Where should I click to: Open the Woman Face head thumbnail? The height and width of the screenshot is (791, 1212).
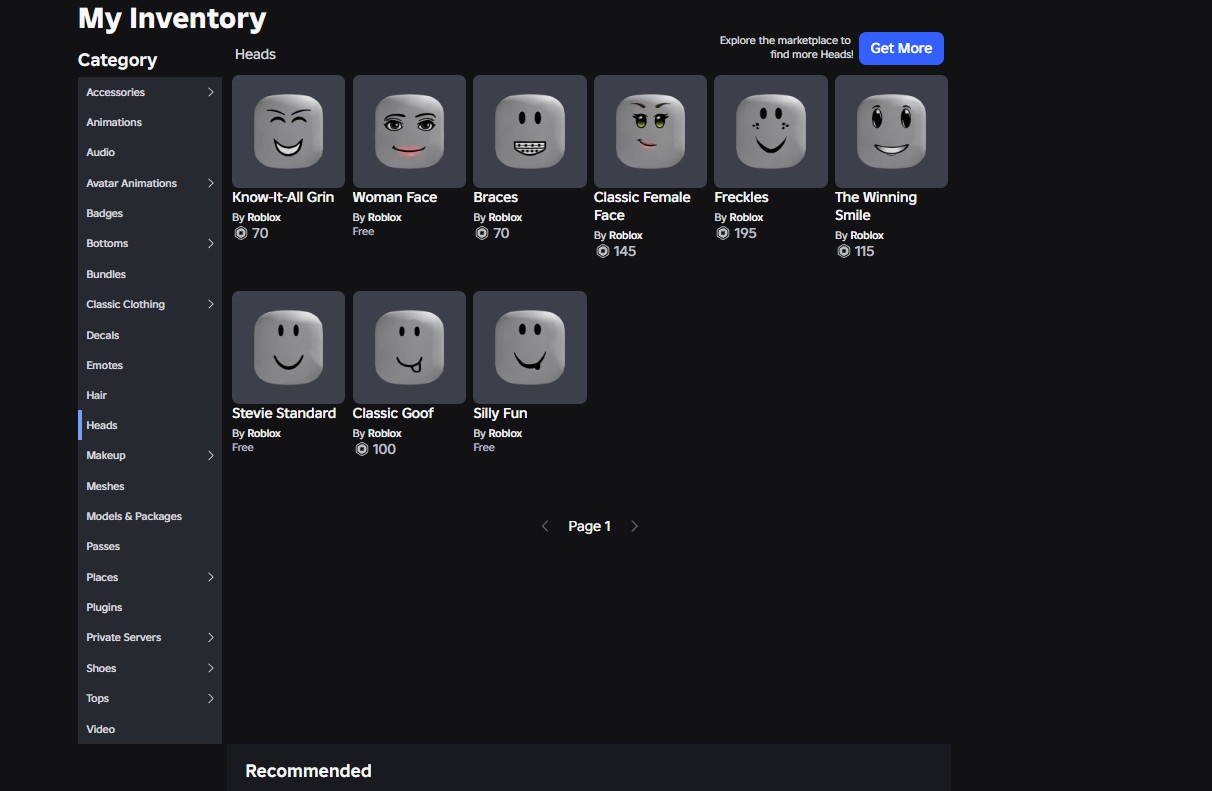(409, 131)
